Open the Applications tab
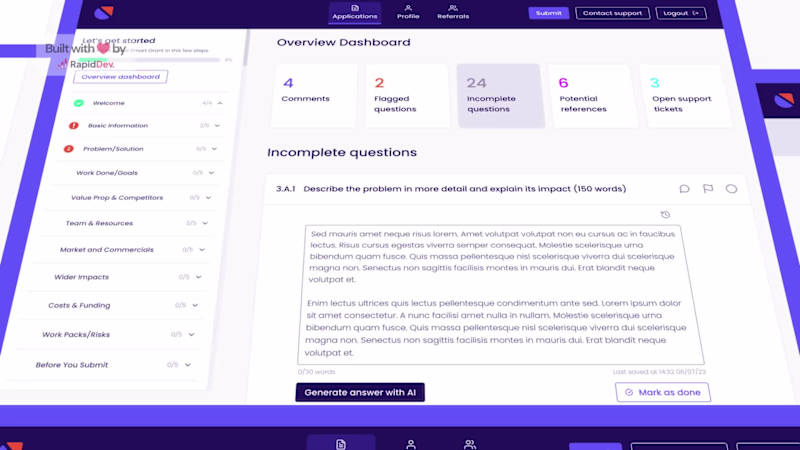 point(355,12)
